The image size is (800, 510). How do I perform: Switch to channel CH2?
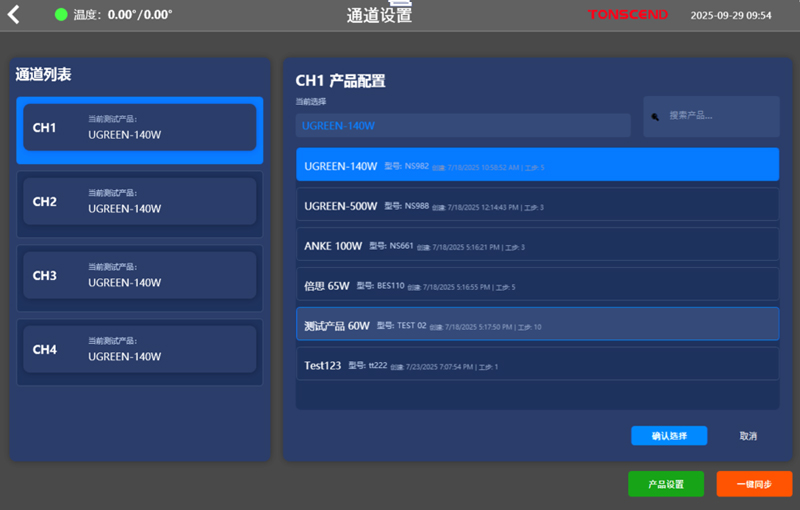(139, 202)
